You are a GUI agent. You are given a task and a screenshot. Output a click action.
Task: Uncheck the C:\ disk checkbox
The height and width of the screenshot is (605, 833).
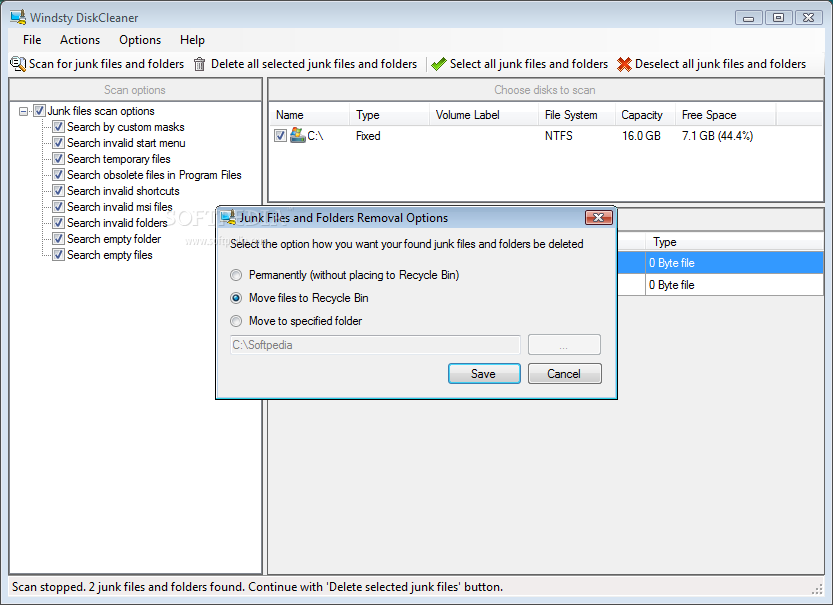280,135
